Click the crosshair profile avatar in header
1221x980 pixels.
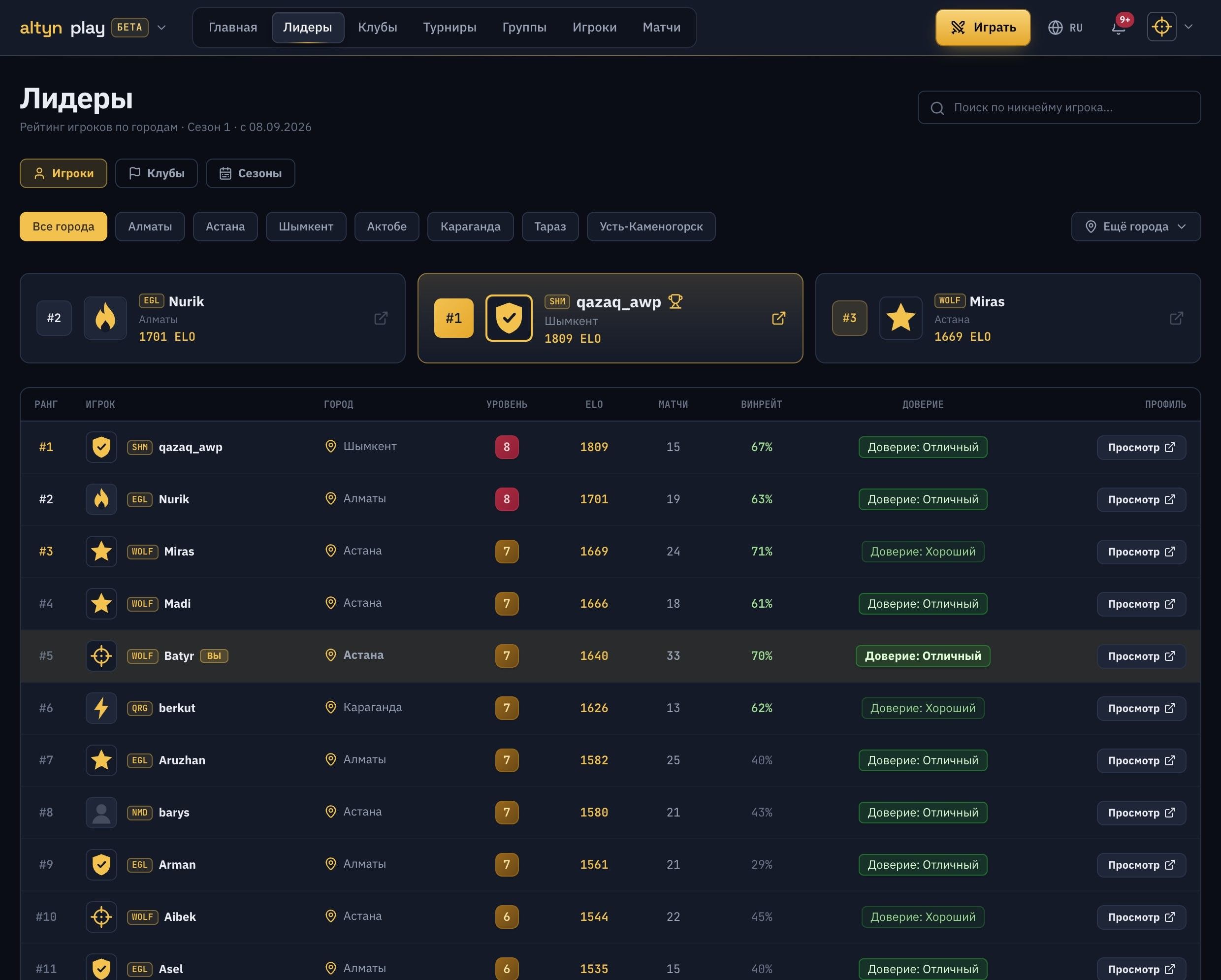[1161, 27]
